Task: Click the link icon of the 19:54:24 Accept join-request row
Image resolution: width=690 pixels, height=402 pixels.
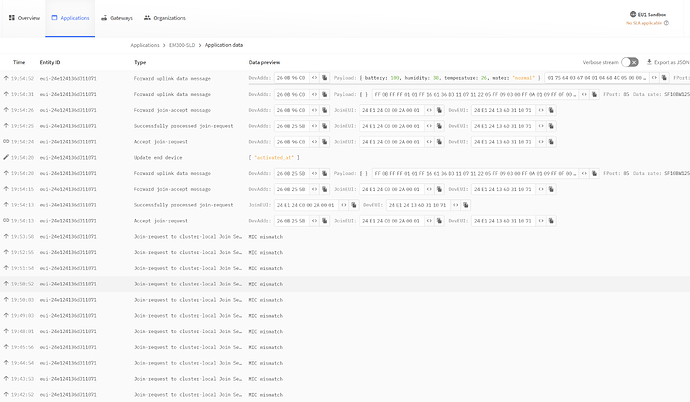Action: click(6, 142)
